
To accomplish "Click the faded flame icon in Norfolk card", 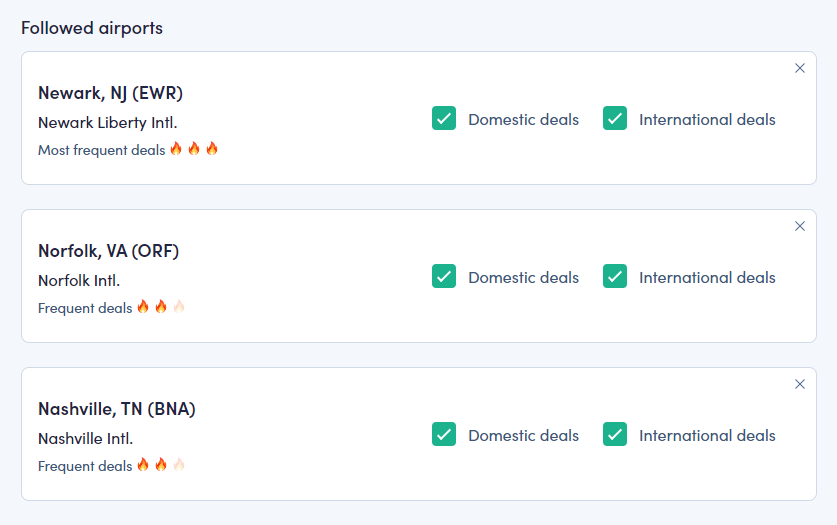I will pos(179,307).
